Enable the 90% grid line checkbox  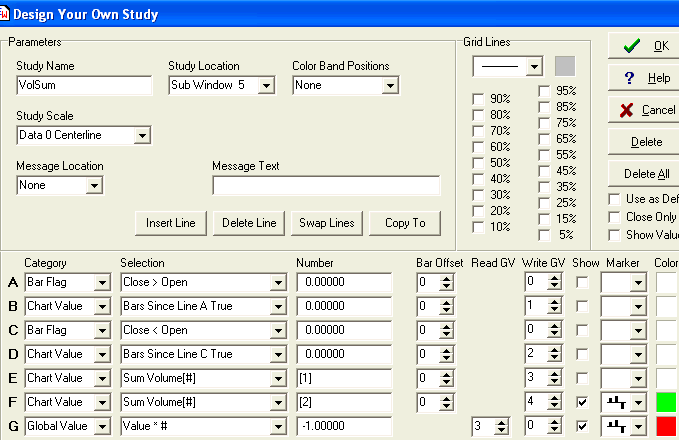click(x=479, y=99)
